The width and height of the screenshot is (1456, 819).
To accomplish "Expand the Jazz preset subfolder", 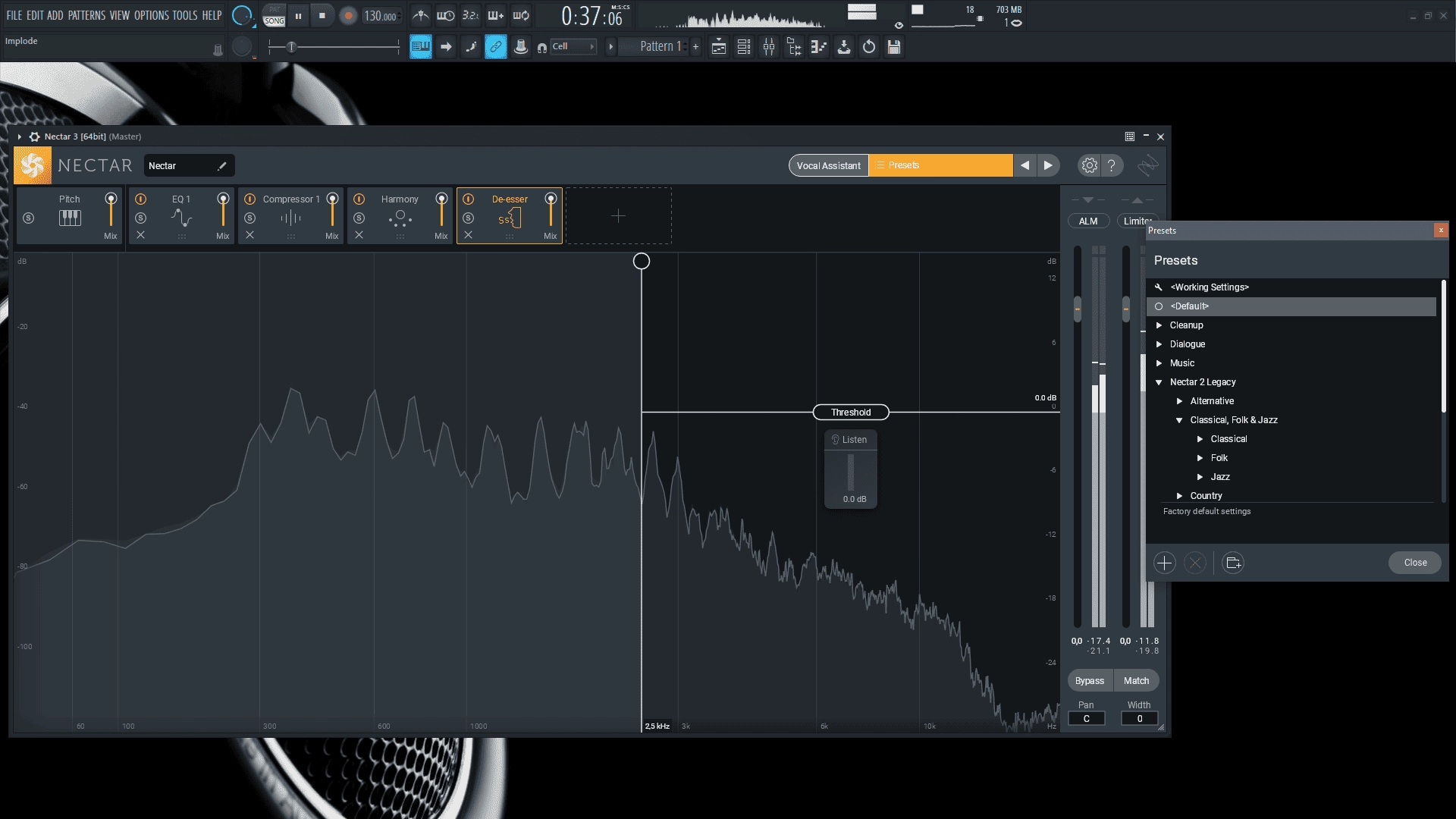I will [x=1200, y=477].
